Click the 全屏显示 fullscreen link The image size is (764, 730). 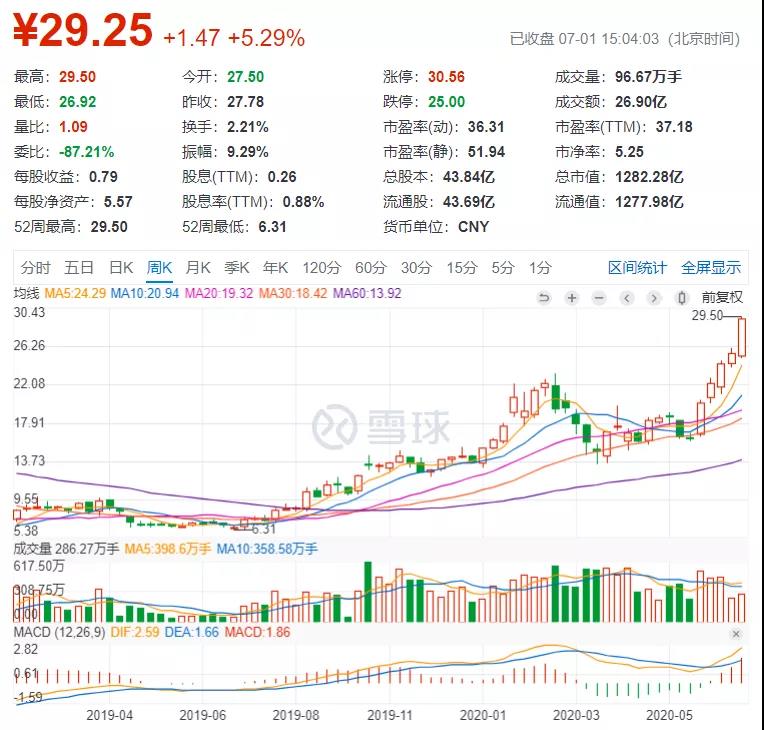click(x=711, y=267)
